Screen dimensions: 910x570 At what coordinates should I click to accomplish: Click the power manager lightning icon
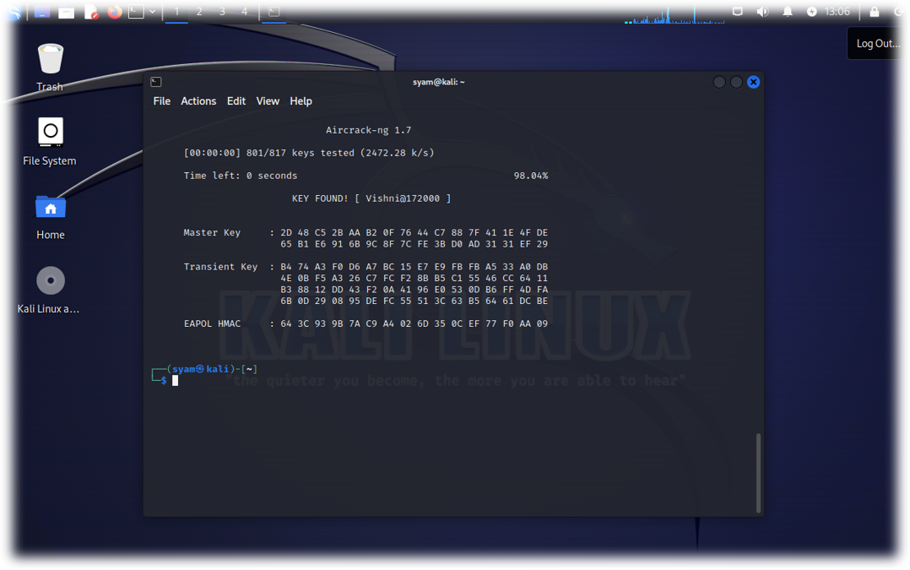(x=812, y=12)
